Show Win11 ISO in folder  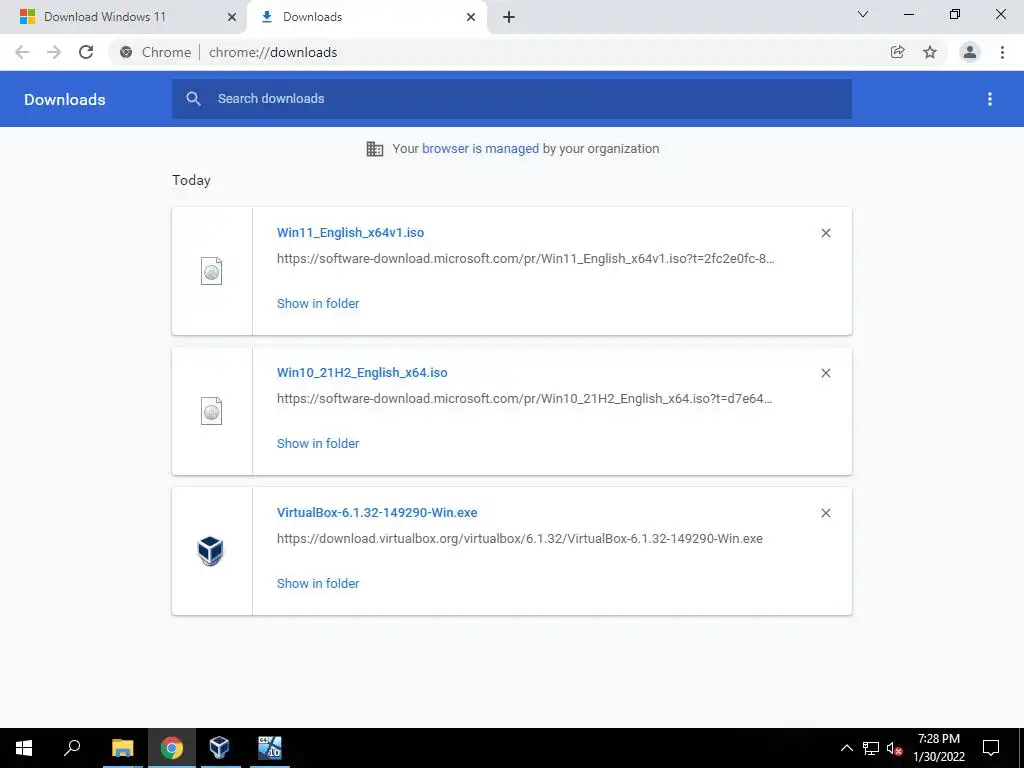pyautogui.click(x=318, y=303)
